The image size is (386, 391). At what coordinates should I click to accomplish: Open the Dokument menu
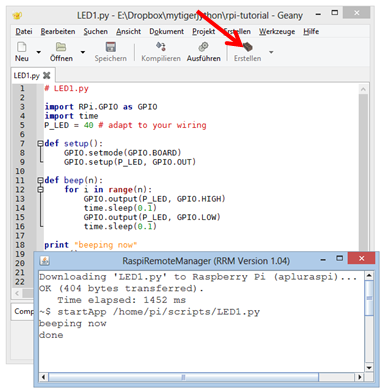coord(166,31)
